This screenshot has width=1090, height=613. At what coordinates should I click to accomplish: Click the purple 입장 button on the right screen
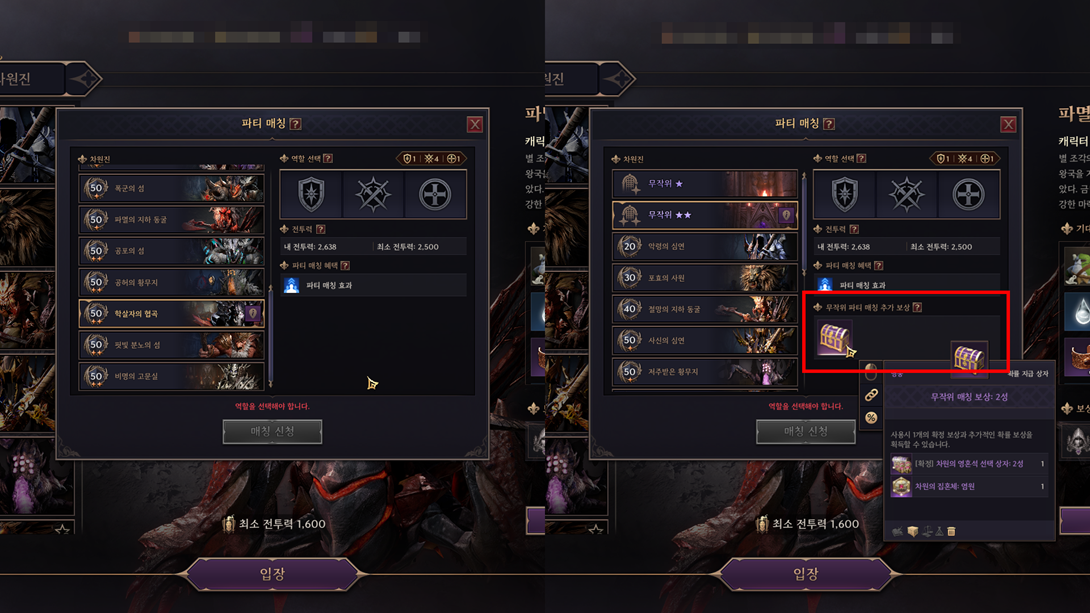(x=806, y=574)
